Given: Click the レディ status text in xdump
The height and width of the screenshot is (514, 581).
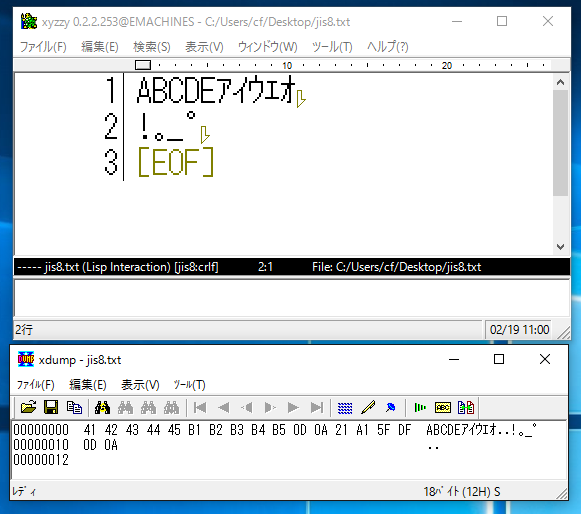Looking at the screenshot, I should 24,492.
